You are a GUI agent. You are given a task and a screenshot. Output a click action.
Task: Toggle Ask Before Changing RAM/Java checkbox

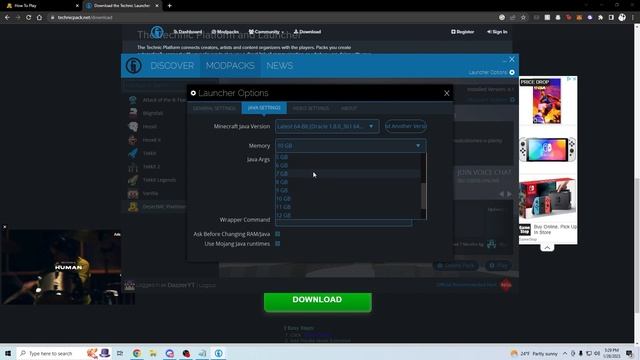click(278, 234)
